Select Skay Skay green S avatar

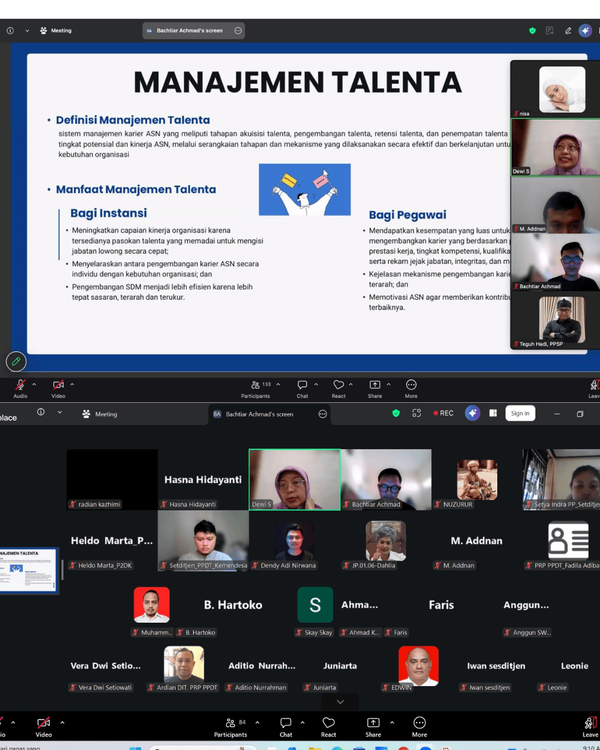315,605
